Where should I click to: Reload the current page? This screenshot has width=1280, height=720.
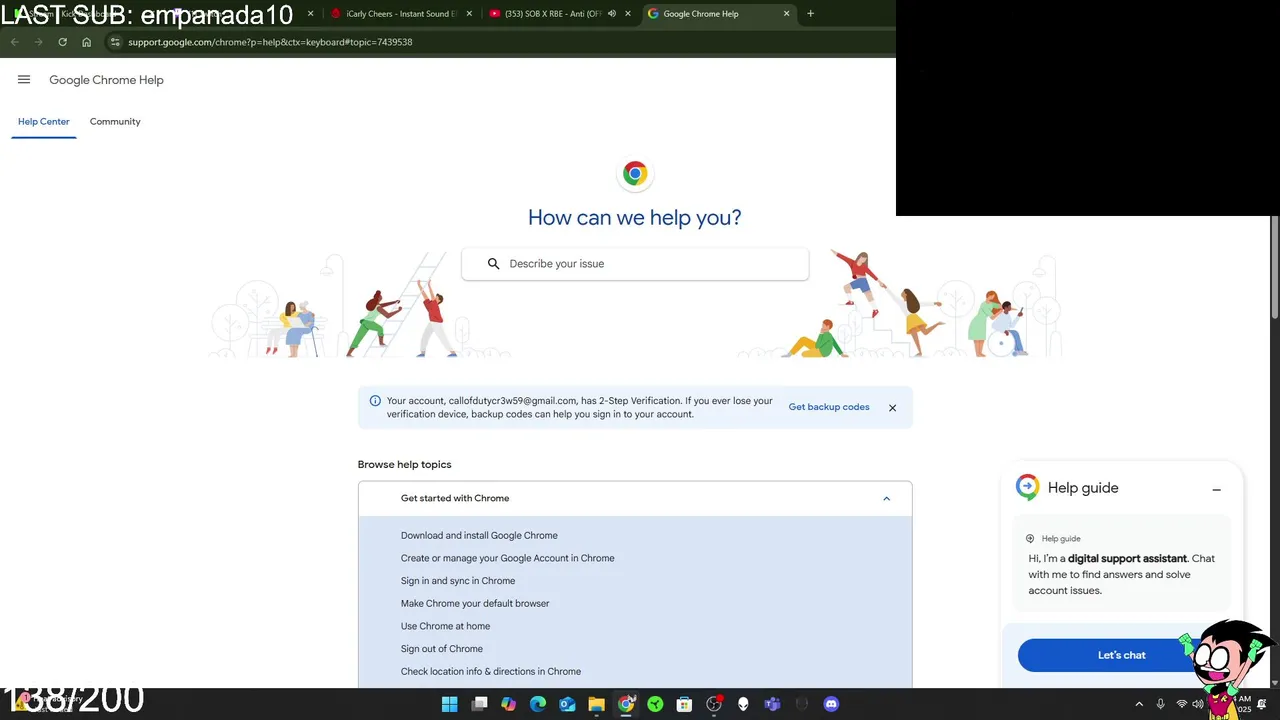point(62,42)
